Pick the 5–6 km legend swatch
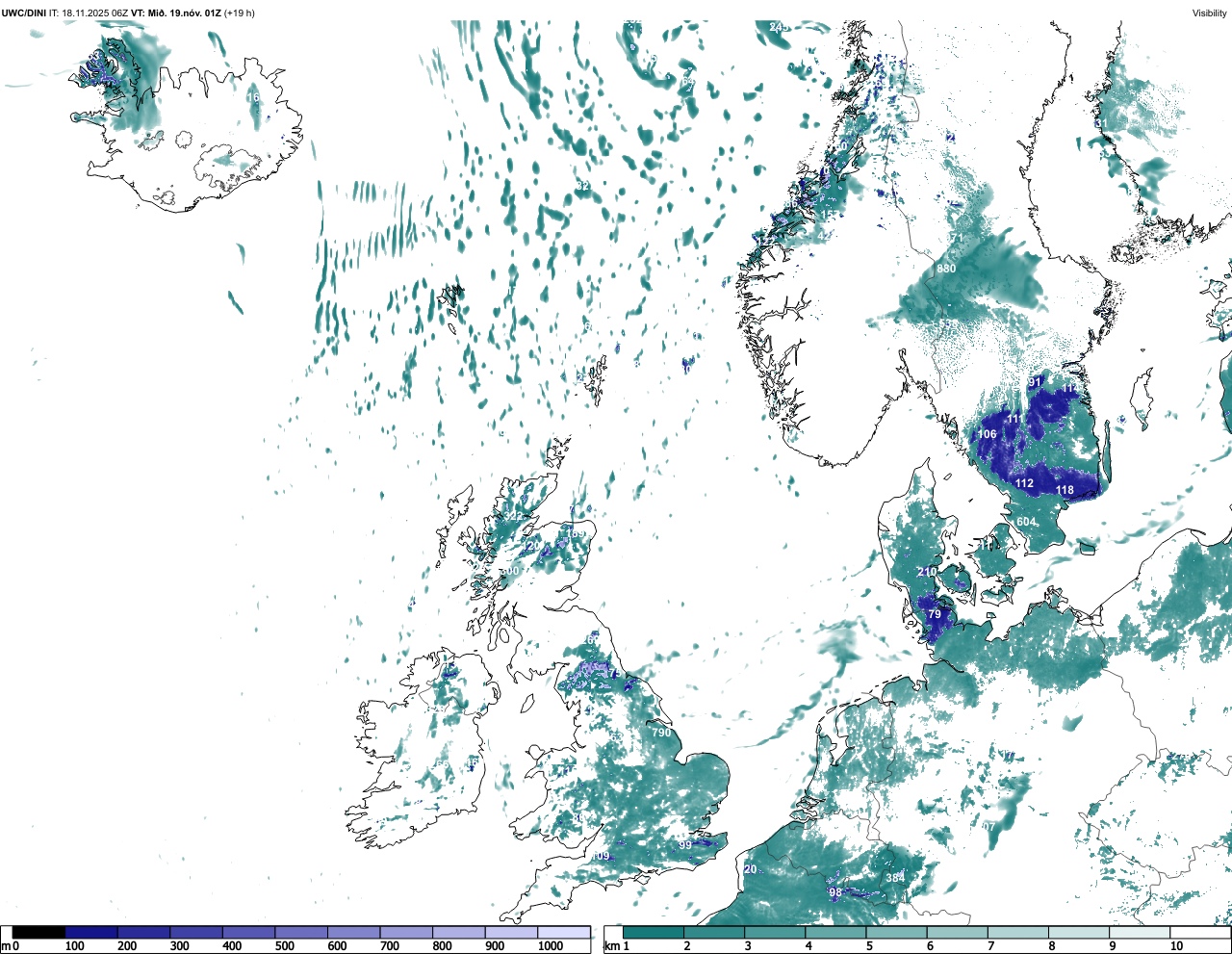Image resolution: width=1232 pixels, height=954 pixels. point(897,933)
